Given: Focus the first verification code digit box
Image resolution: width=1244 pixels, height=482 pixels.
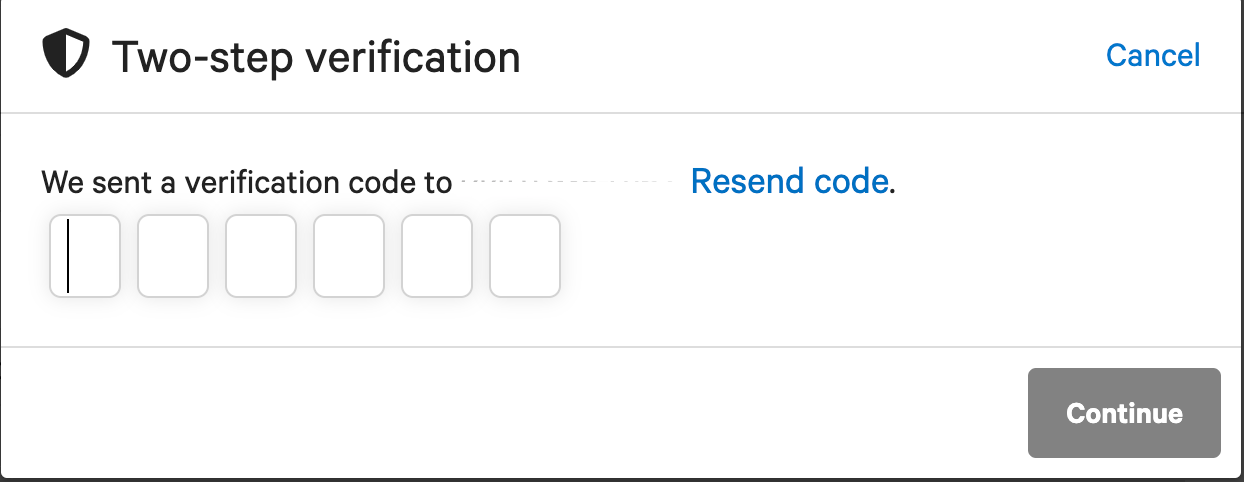Looking at the screenshot, I should coord(85,256).
